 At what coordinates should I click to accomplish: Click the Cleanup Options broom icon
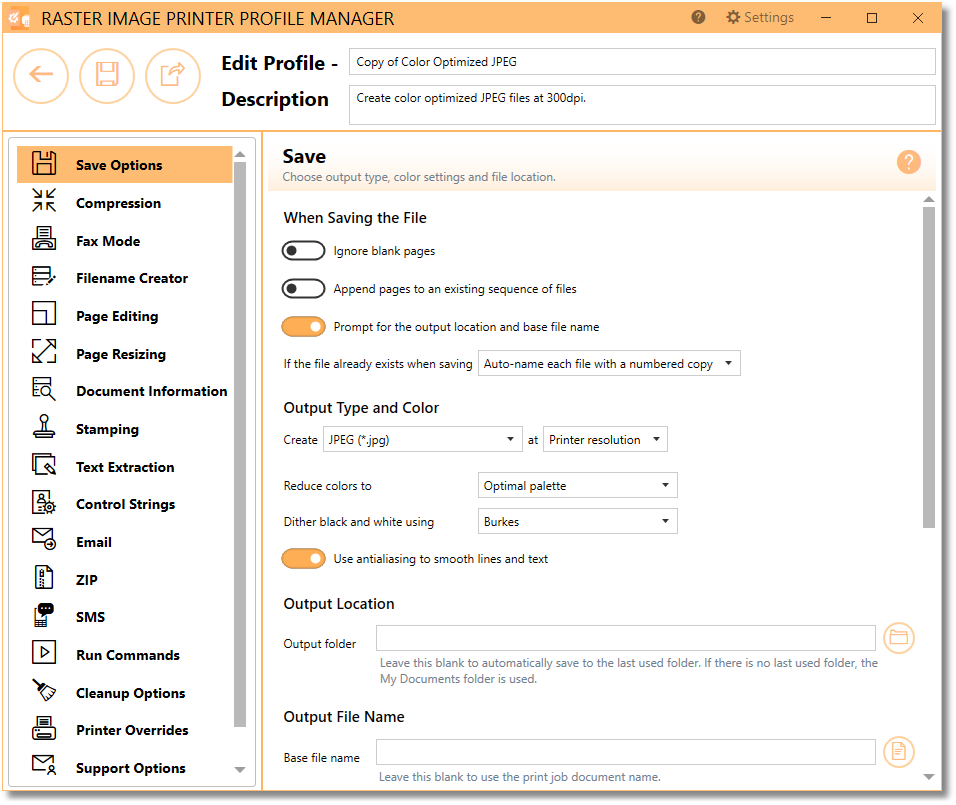pyautogui.click(x=44, y=690)
